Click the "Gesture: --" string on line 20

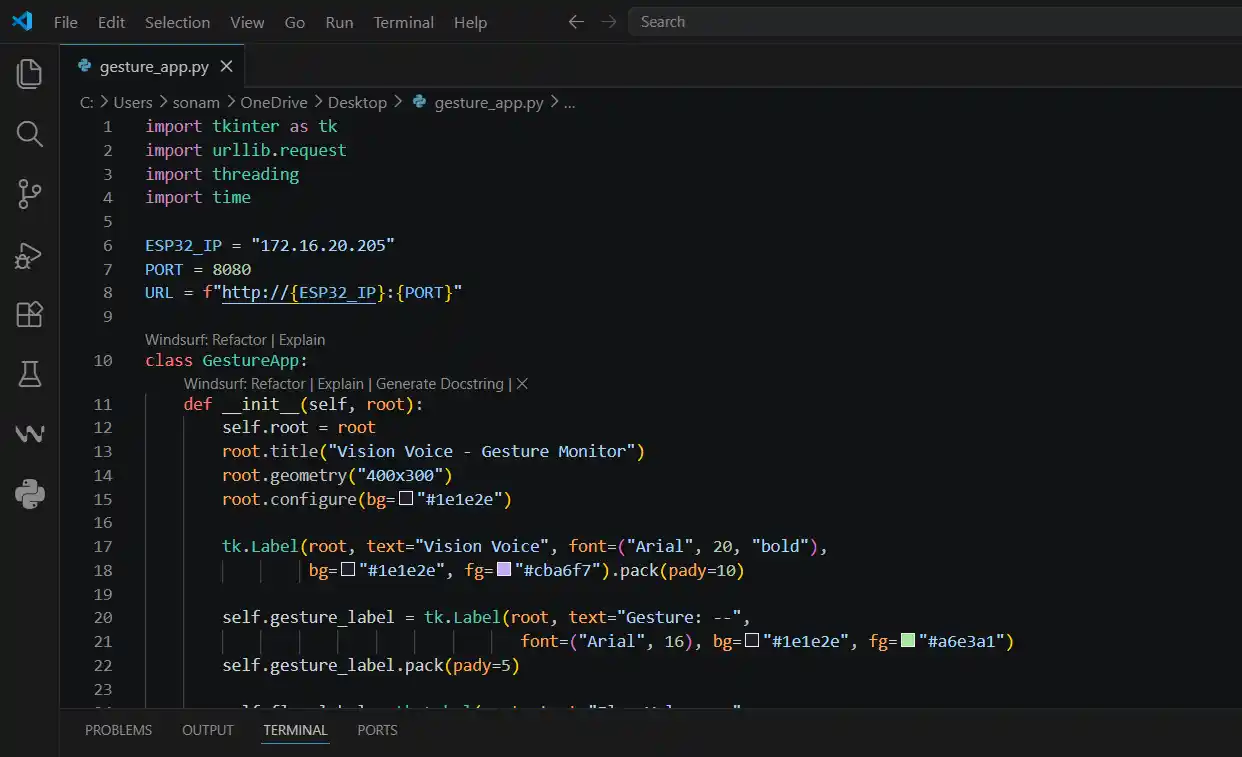point(680,617)
